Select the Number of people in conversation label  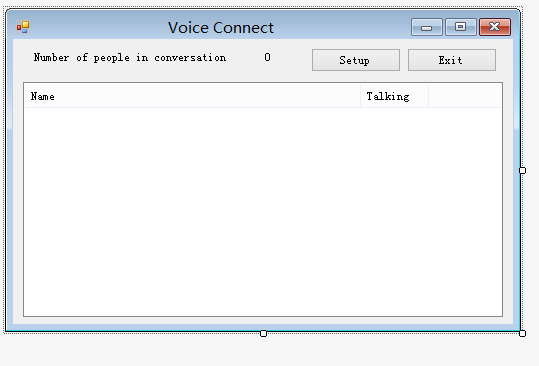130,57
